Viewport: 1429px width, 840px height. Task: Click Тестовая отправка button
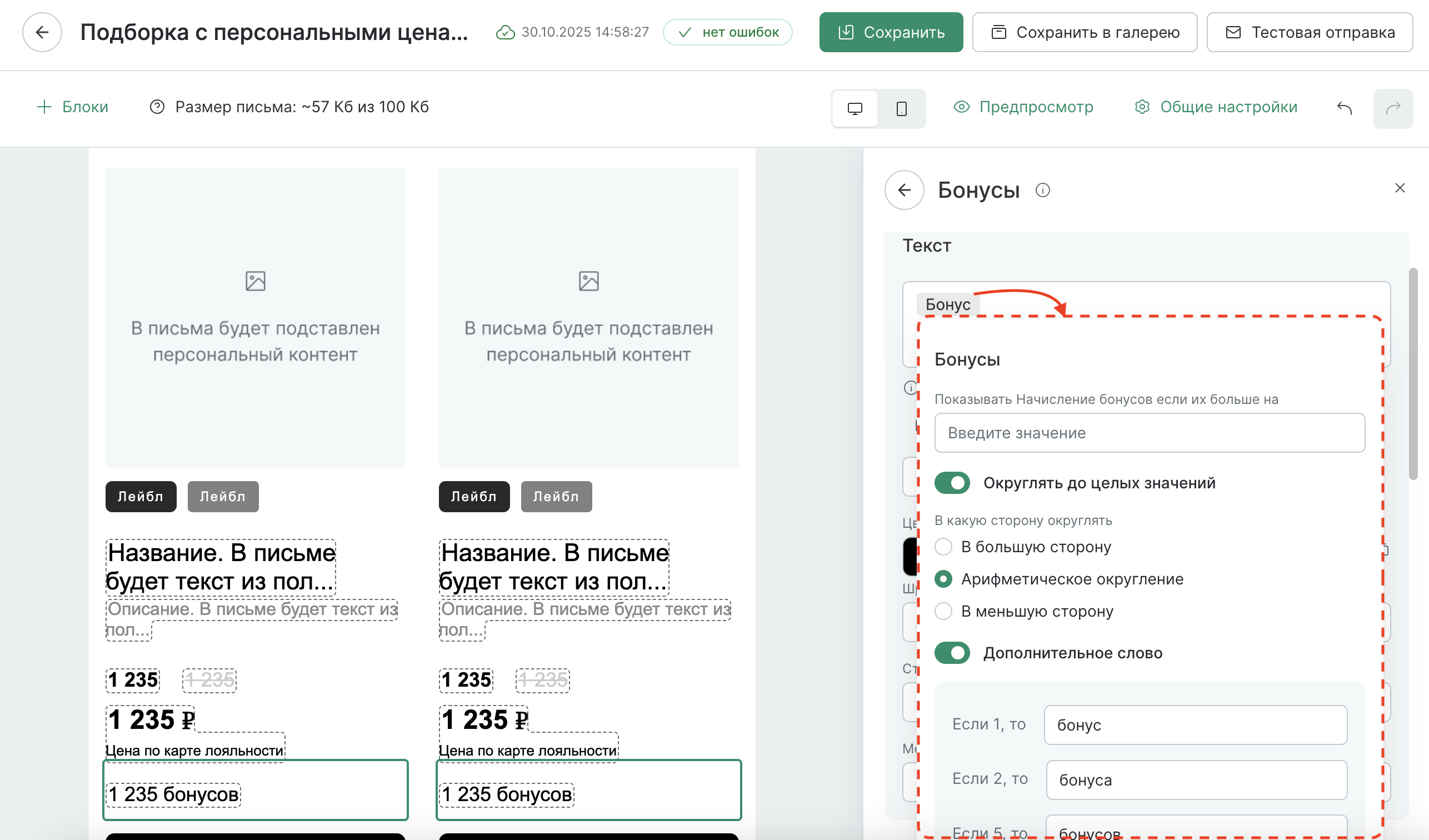coord(1310,32)
